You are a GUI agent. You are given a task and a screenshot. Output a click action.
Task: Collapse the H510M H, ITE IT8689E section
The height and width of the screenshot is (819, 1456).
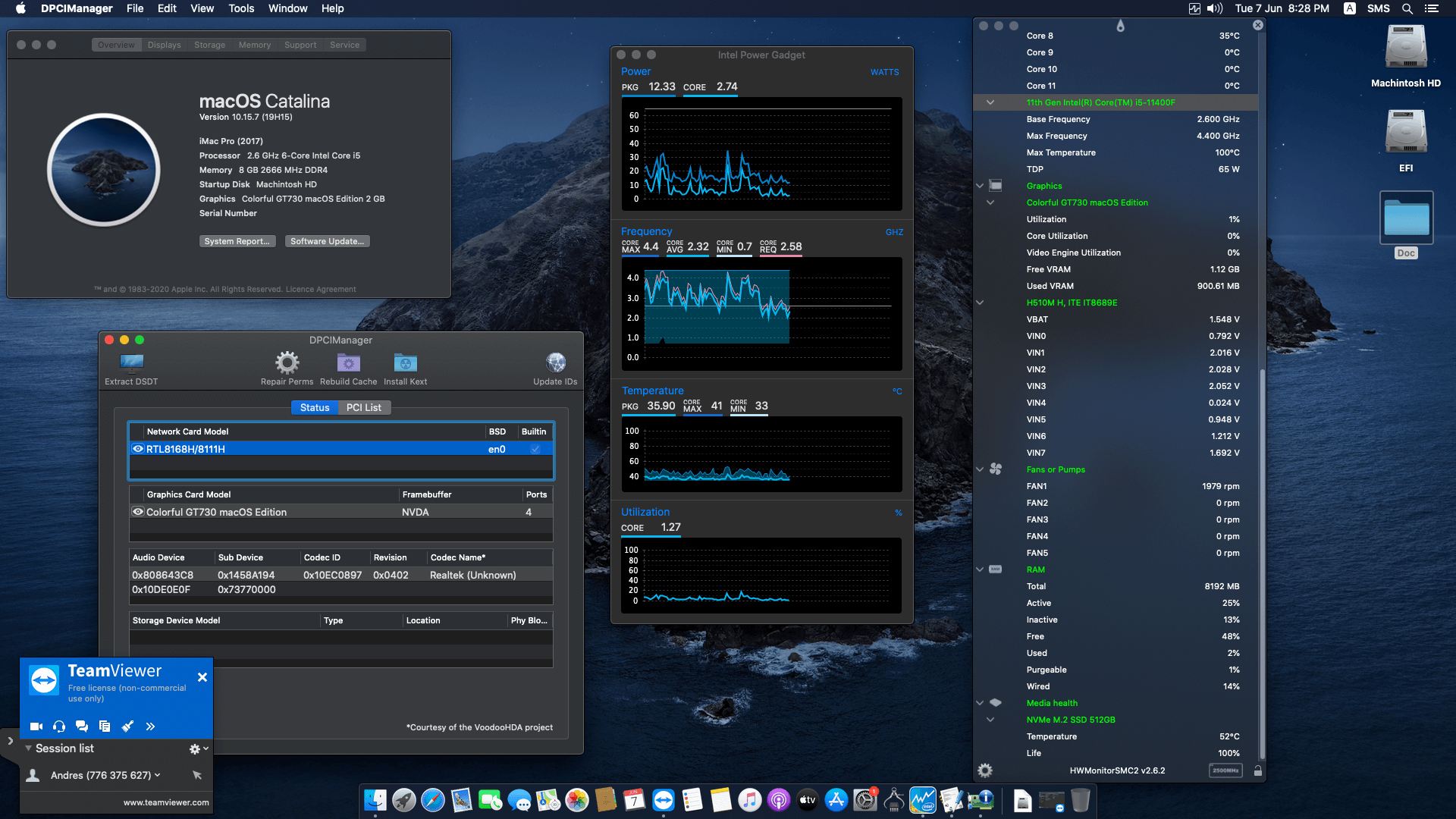[x=979, y=303]
